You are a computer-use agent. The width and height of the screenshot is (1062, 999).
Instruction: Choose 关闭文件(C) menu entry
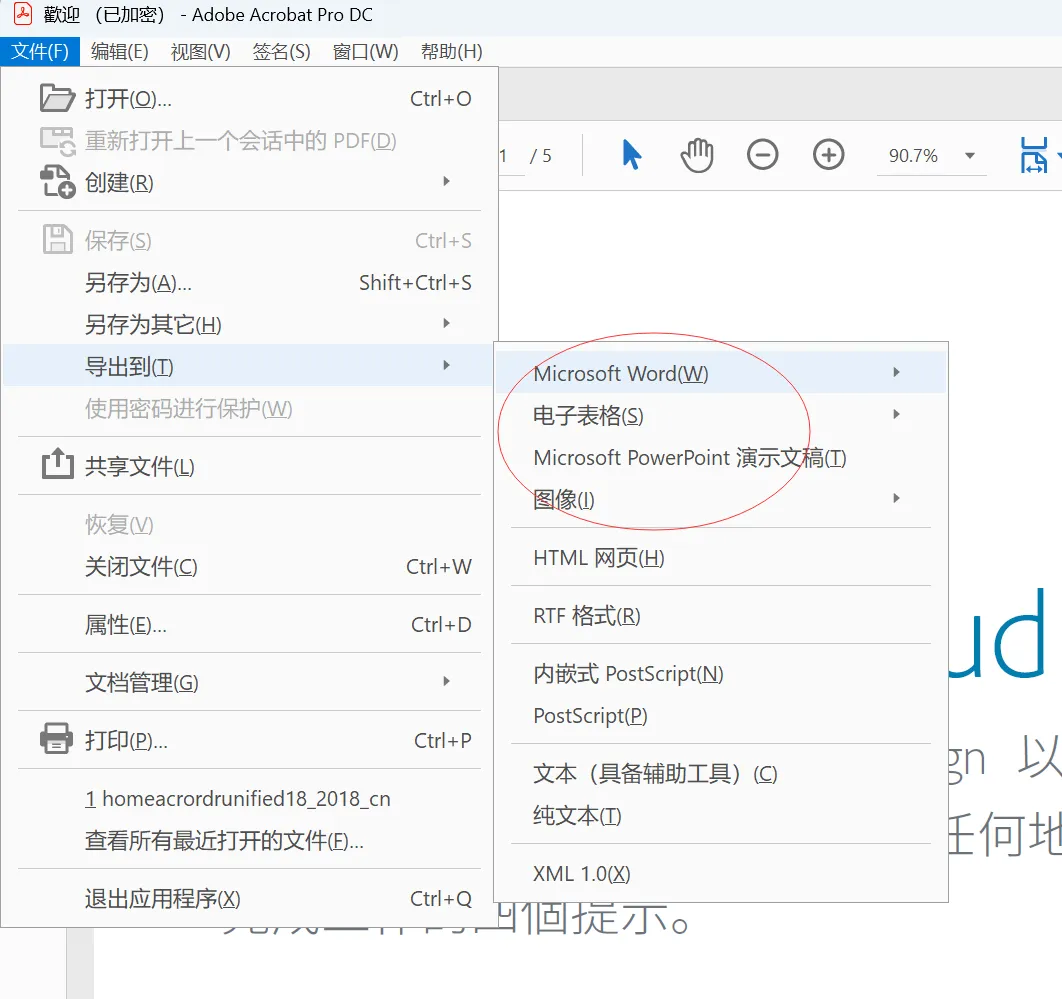click(249, 566)
